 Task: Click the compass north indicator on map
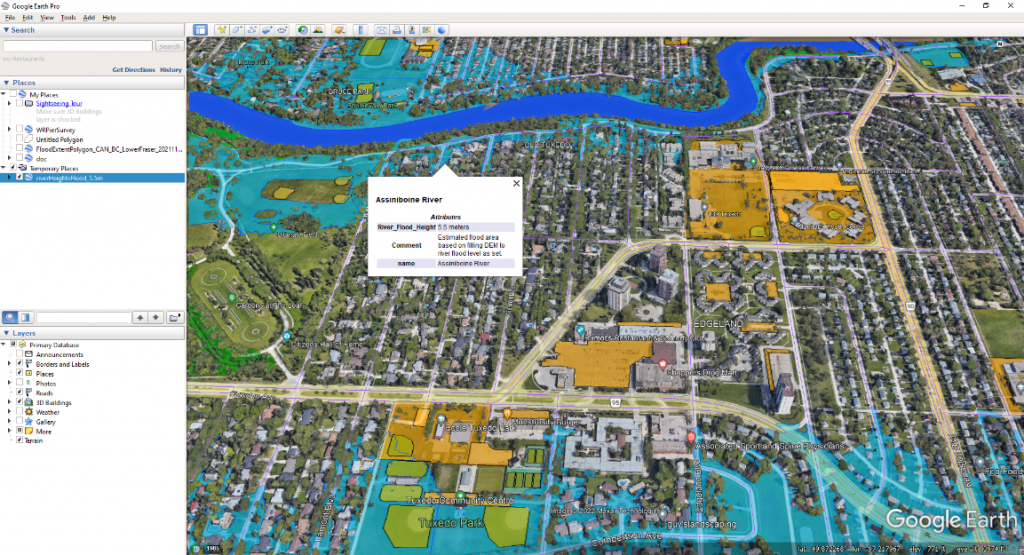tap(999, 44)
